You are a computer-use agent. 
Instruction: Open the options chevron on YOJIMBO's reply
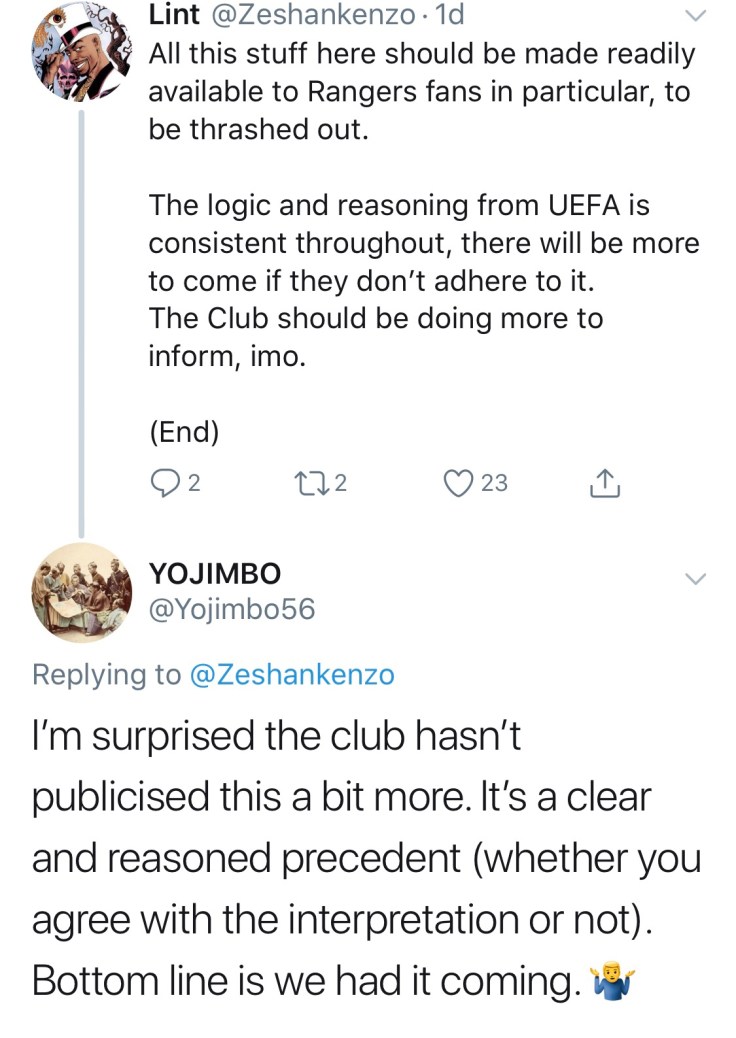pos(696,579)
